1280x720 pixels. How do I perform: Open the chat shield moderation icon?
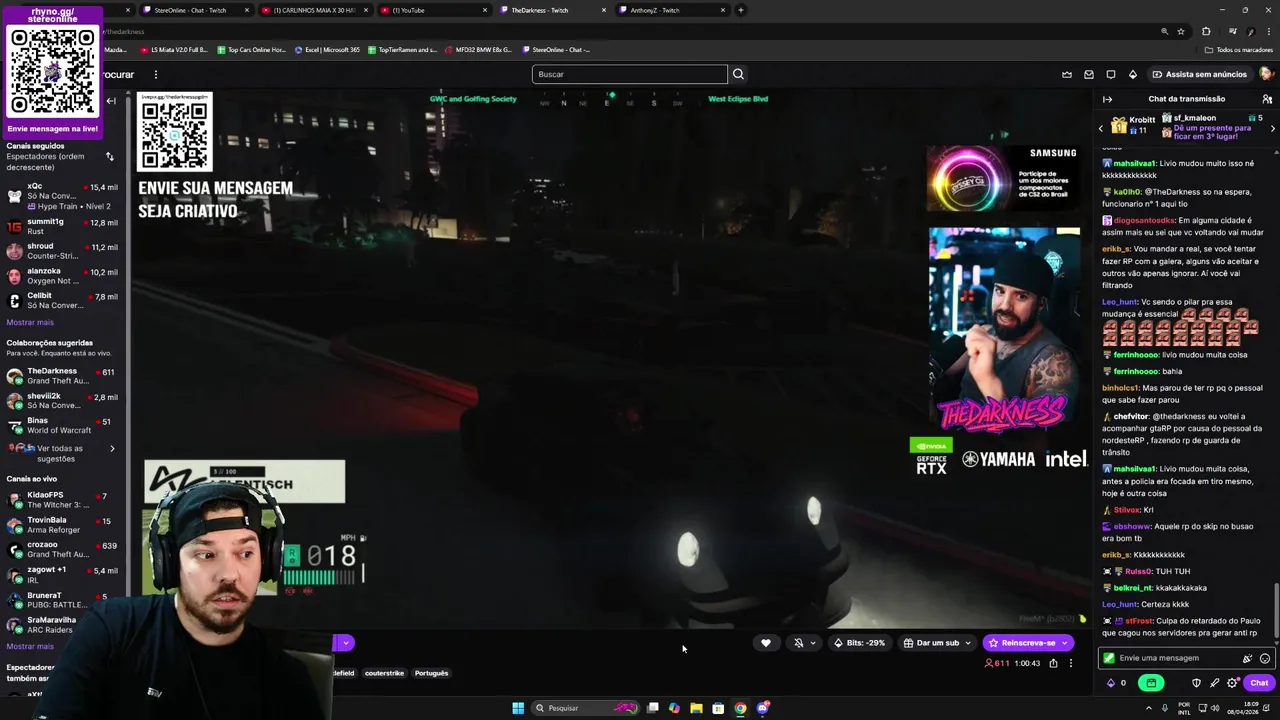point(1196,683)
